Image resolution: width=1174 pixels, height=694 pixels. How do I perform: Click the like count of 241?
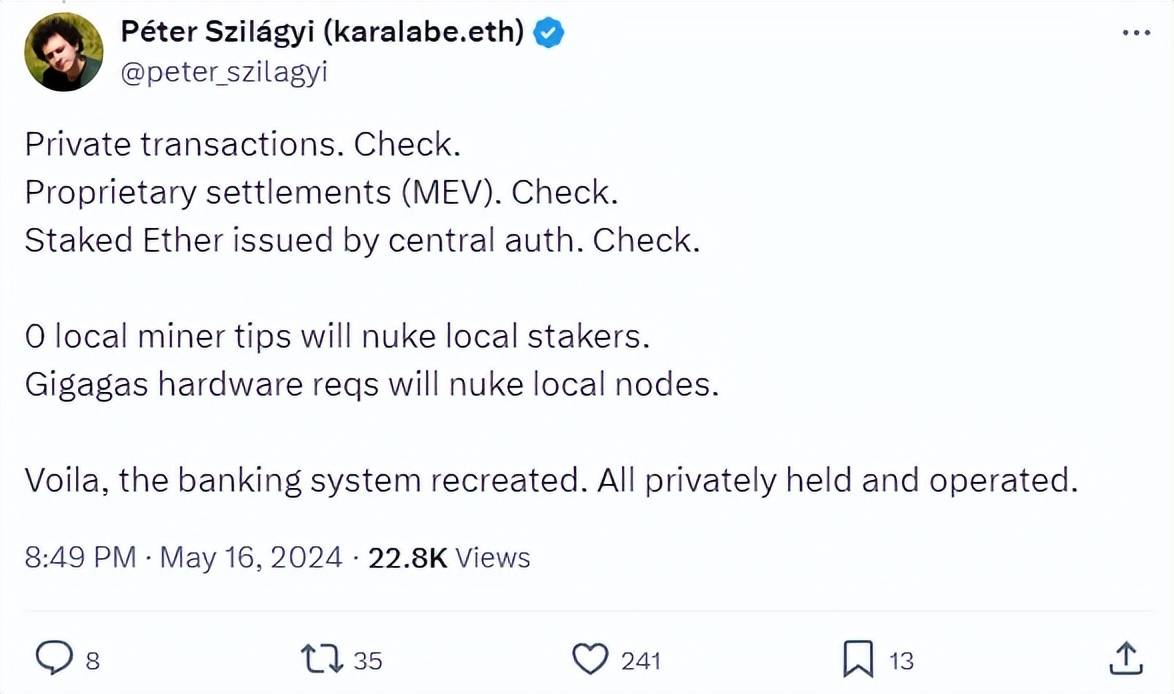pyautogui.click(x=641, y=661)
